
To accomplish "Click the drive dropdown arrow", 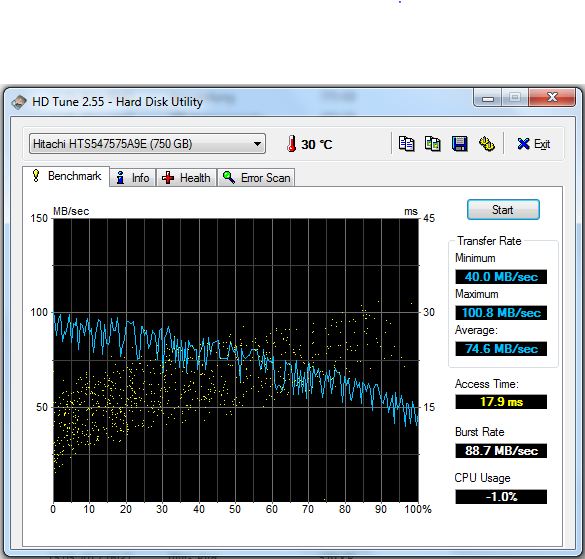I will [257, 144].
